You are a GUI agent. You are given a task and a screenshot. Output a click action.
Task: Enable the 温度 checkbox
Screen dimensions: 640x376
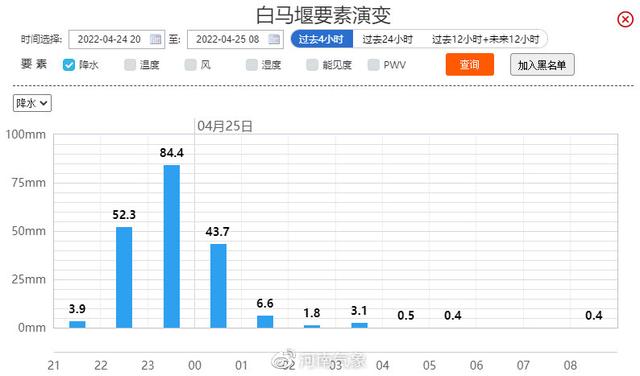[130, 65]
